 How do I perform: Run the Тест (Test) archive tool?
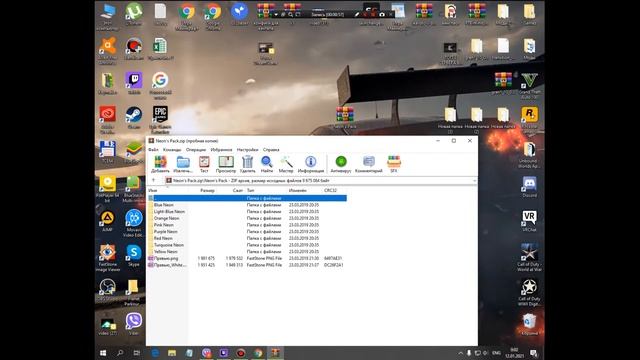[204, 164]
